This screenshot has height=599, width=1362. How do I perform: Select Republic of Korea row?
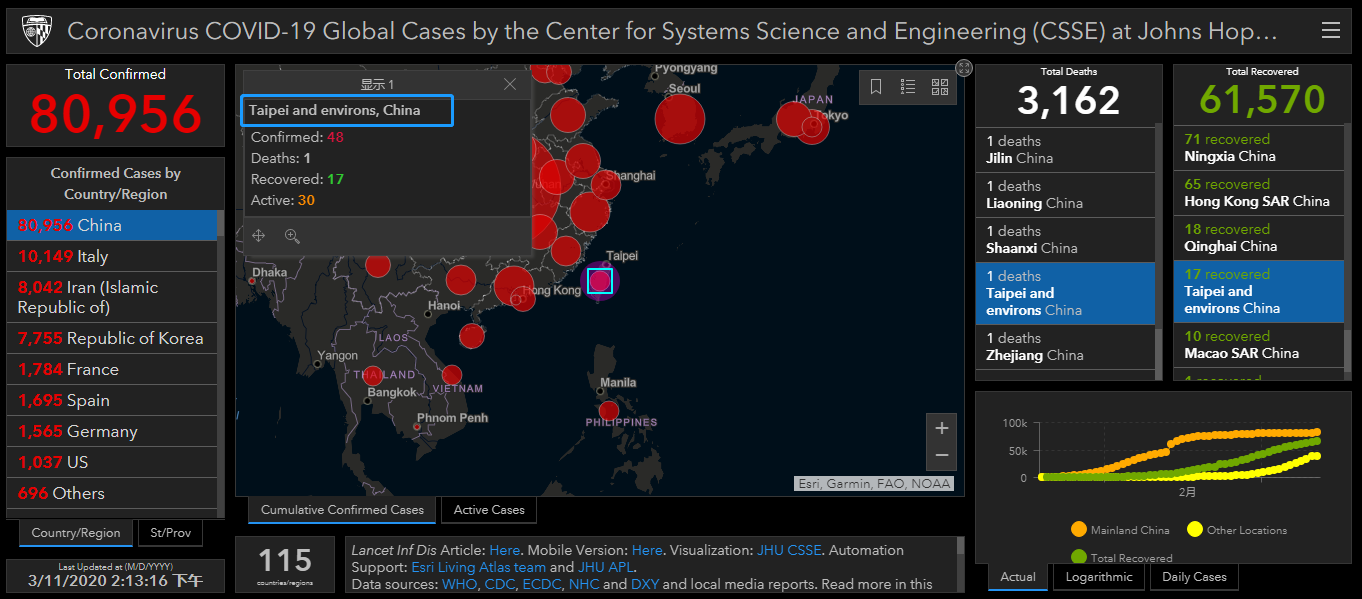111,338
